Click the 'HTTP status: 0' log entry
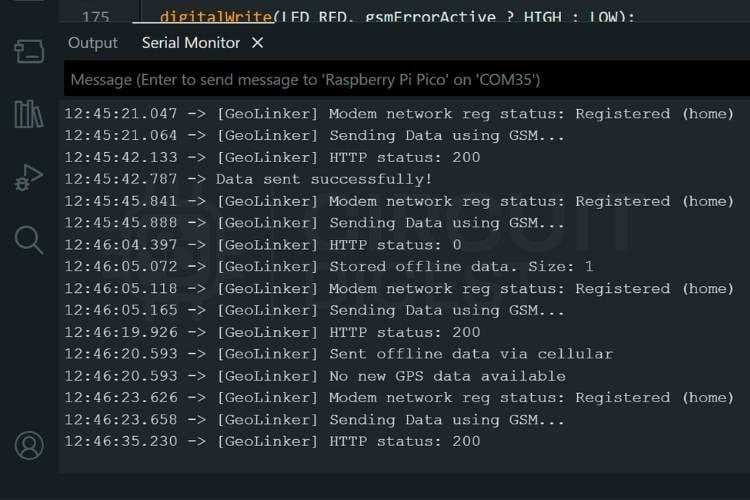Viewport: 750px width, 500px height. [263, 245]
